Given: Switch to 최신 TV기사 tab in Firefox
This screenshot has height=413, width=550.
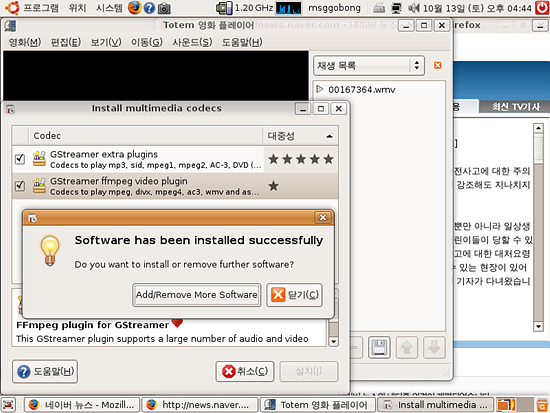Looking at the screenshot, I should click(515, 107).
